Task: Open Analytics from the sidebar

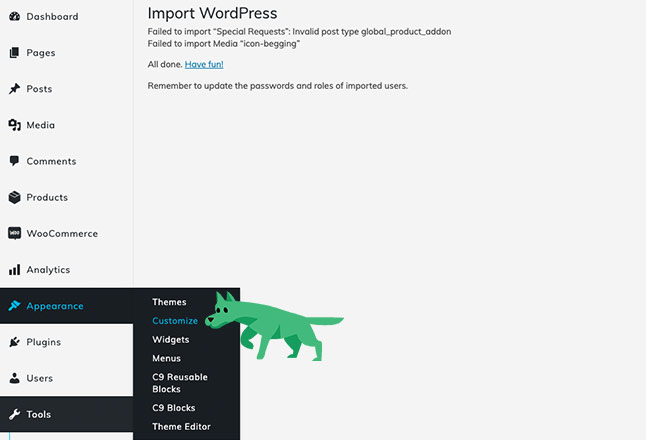Action: (x=48, y=270)
